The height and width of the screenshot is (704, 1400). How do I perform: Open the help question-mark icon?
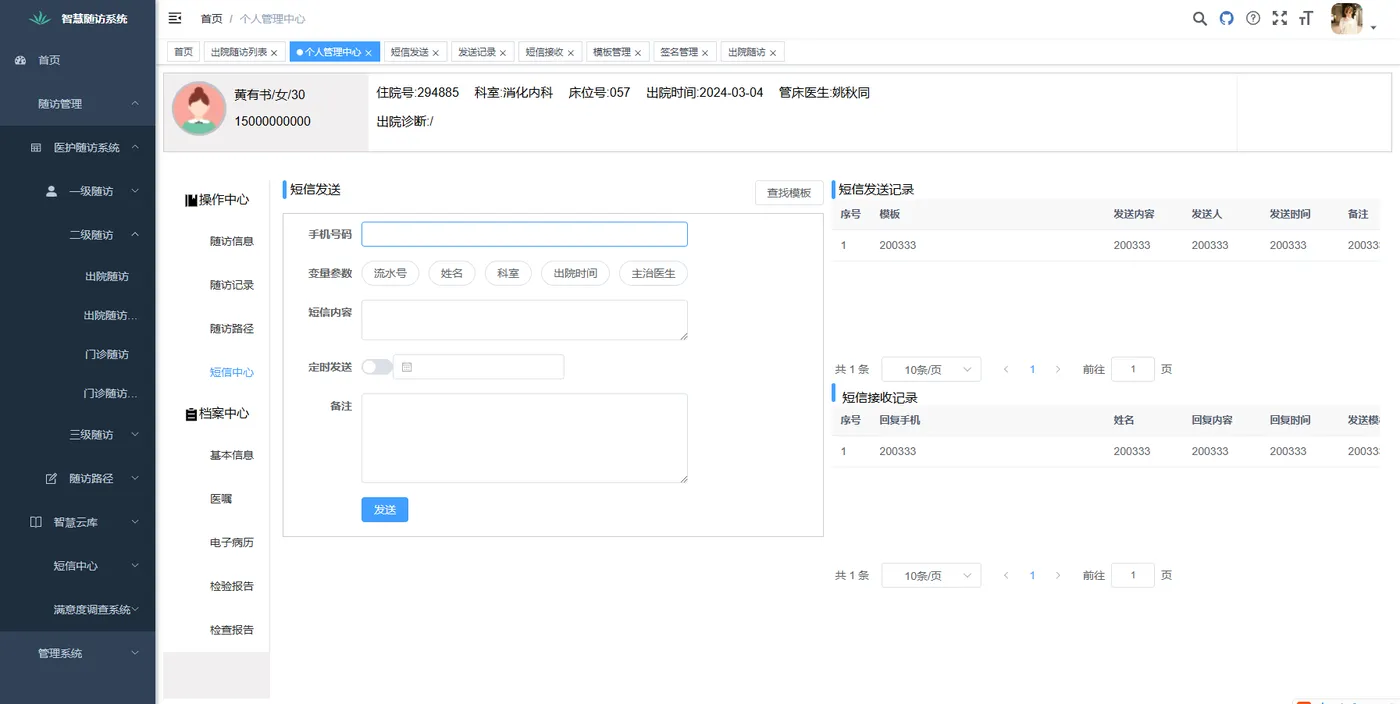[x=1253, y=18]
